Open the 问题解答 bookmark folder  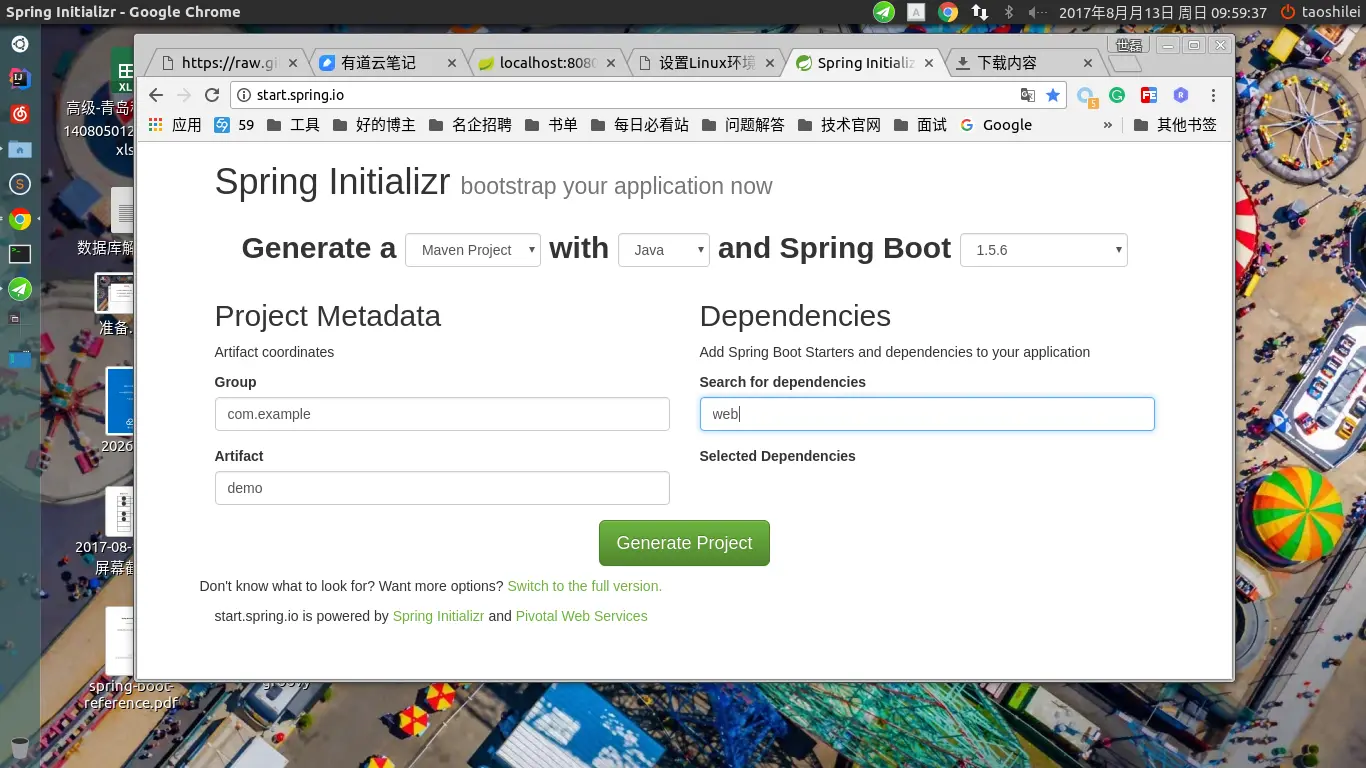(743, 125)
